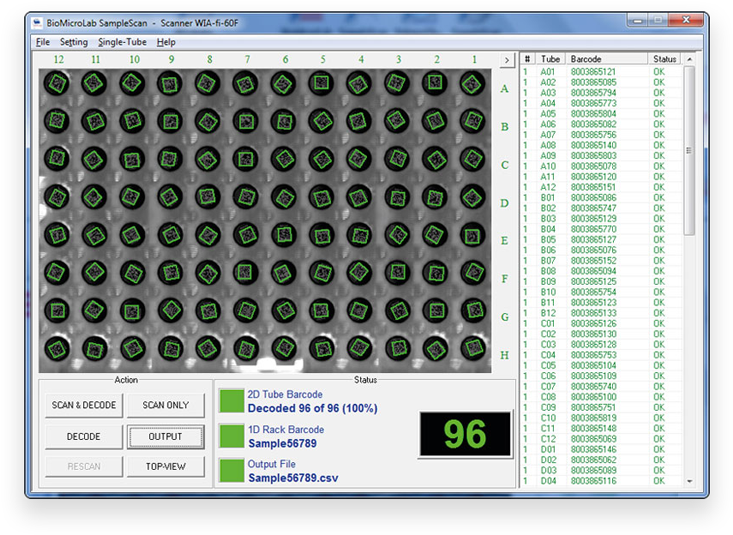Select the tube in row H column 12

(57, 349)
